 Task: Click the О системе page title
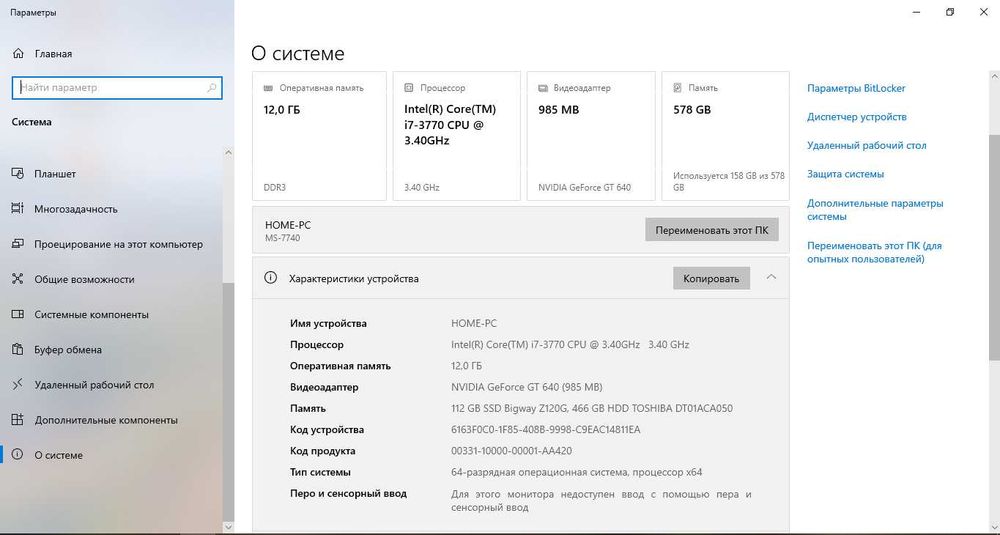[x=298, y=53]
